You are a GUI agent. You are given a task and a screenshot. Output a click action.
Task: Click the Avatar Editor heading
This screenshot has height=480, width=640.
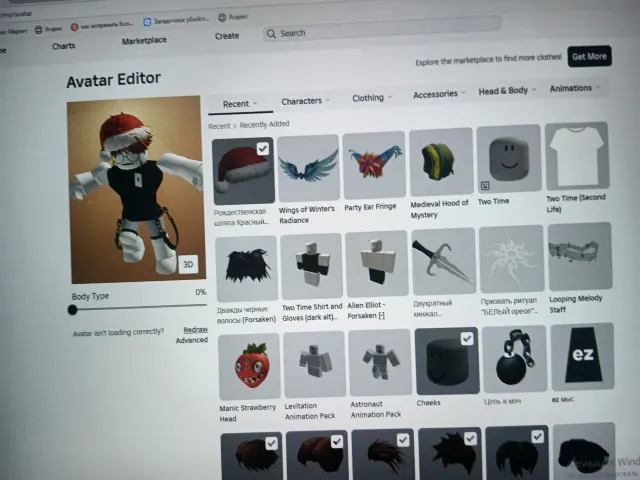113,80
